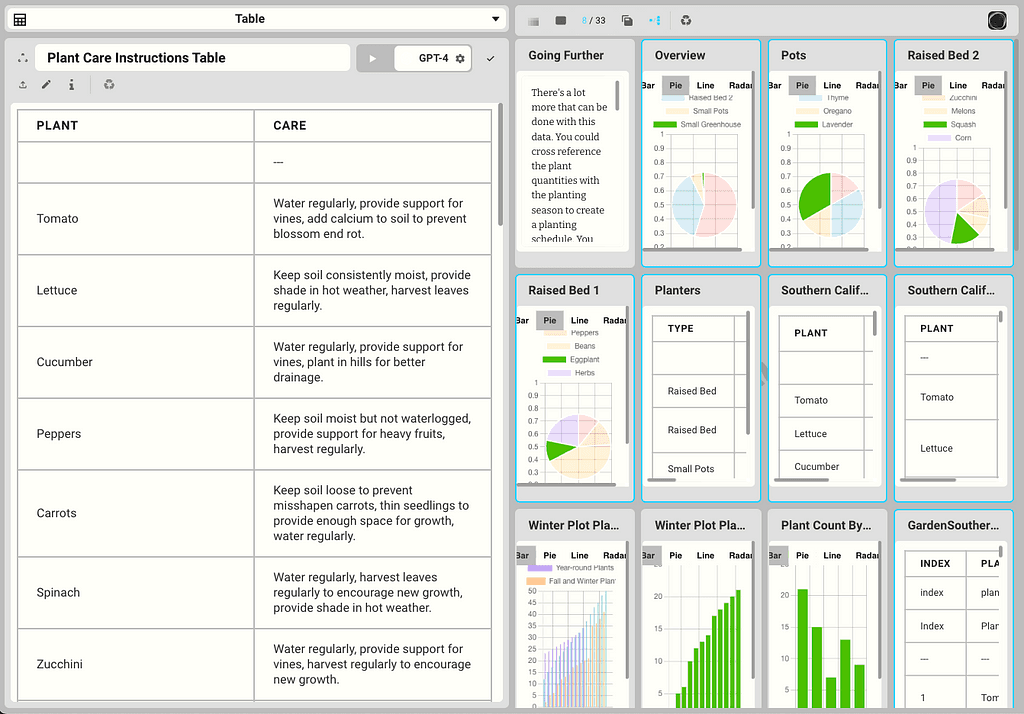The image size is (1024, 714).
Task: Click the dark square select-all icon
Action: pyautogui.click(x=560, y=20)
